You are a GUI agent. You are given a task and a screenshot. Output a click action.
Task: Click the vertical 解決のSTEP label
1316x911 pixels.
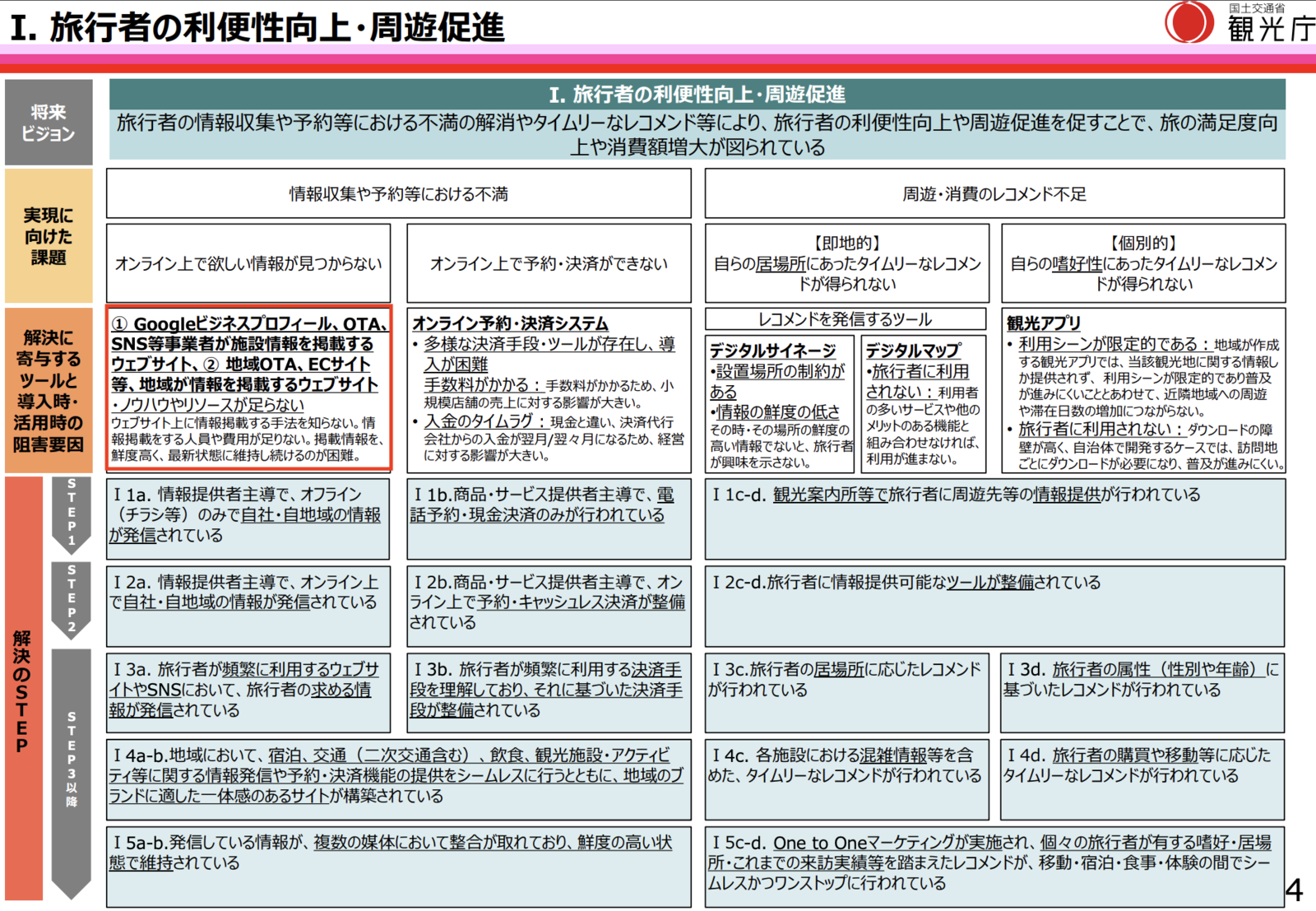click(23, 690)
